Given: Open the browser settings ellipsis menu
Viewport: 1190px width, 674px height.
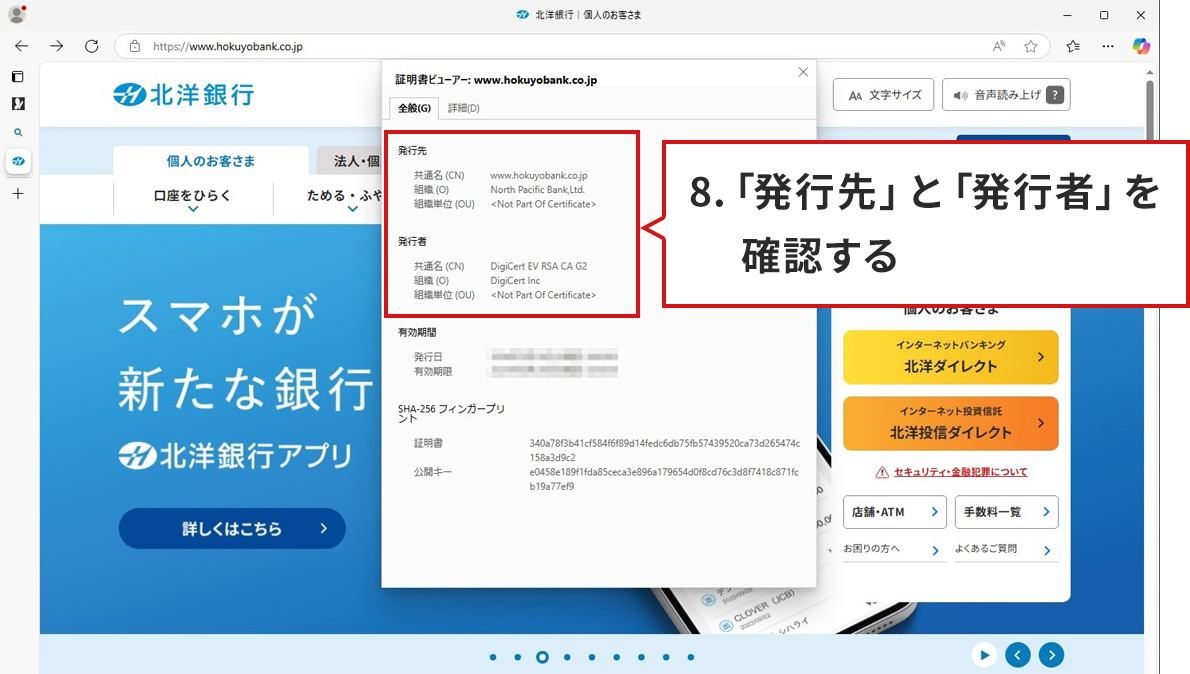Looking at the screenshot, I should 1108,46.
